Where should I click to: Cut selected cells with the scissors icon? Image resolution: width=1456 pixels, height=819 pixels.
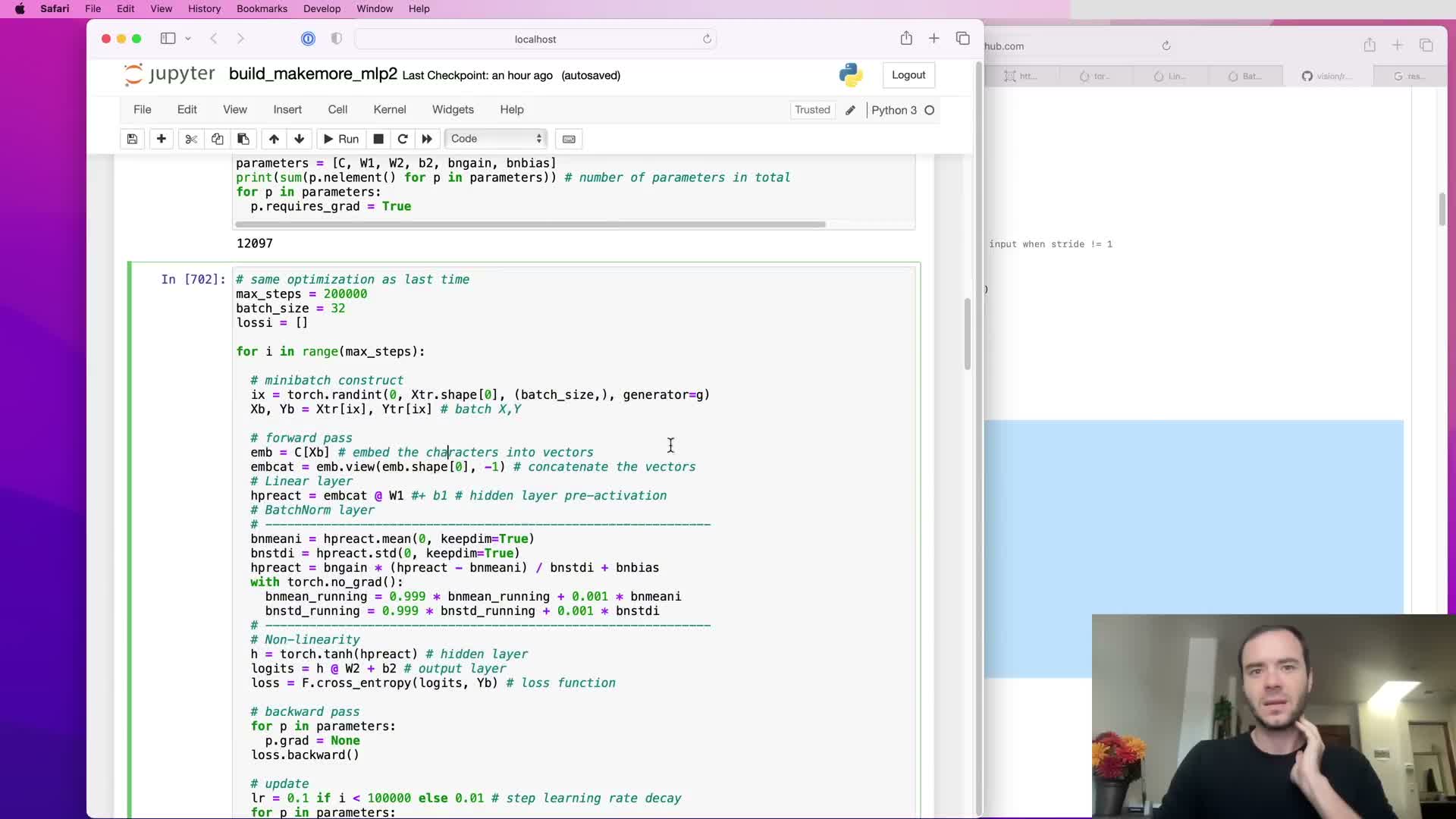(x=191, y=139)
